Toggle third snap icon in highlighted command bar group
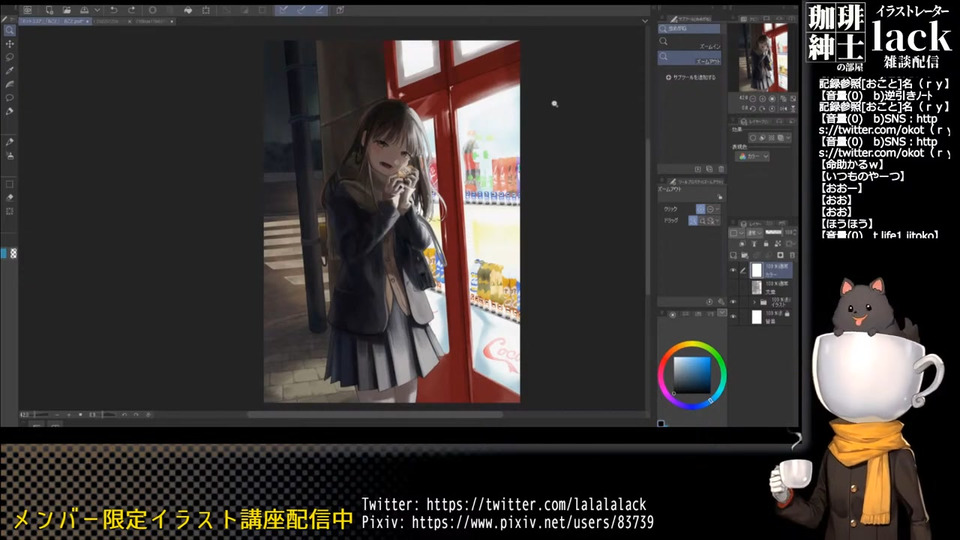This screenshot has height=540, width=960. (320, 10)
